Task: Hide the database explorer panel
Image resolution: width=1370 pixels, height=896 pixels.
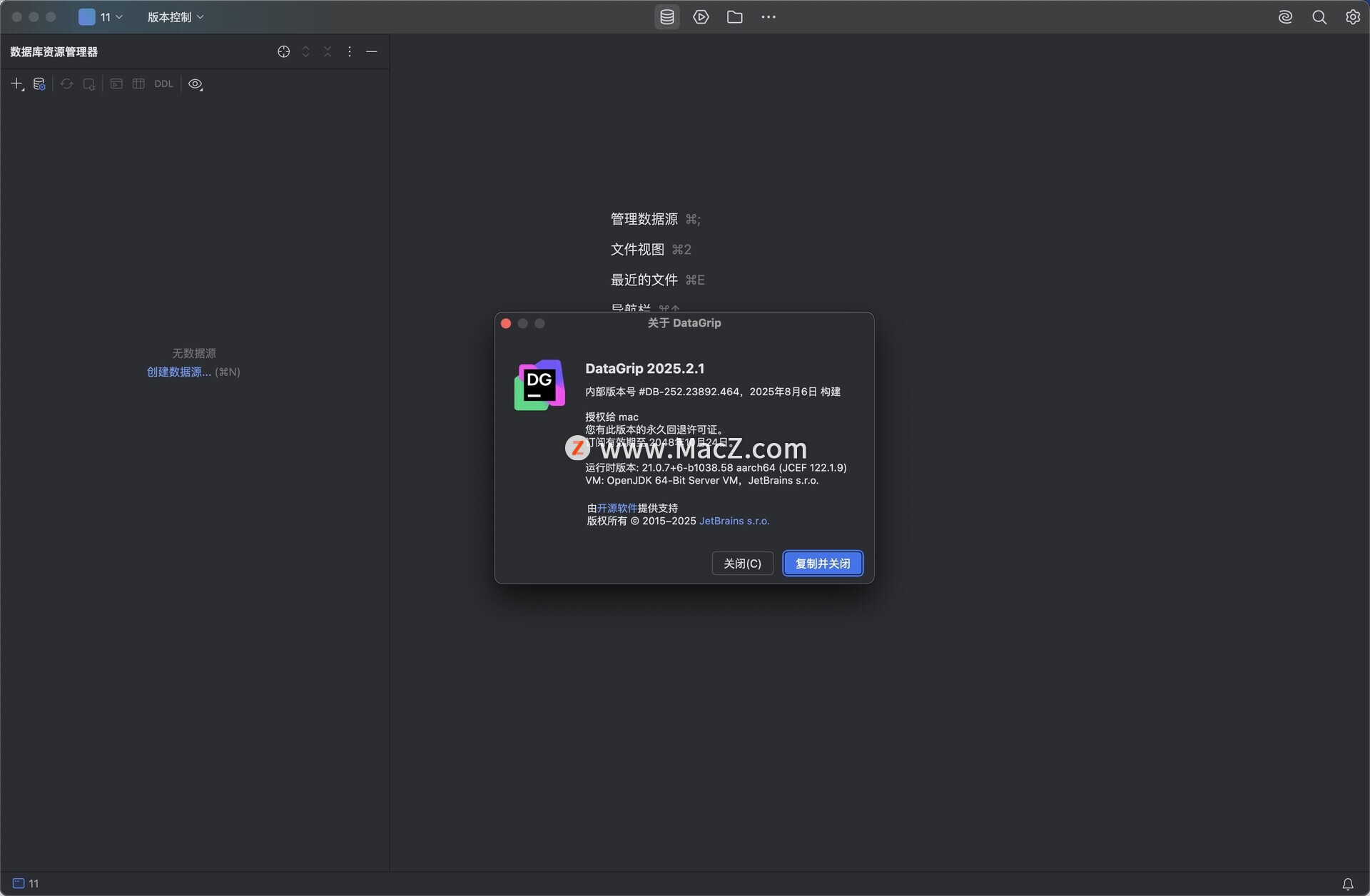Action: point(372,51)
